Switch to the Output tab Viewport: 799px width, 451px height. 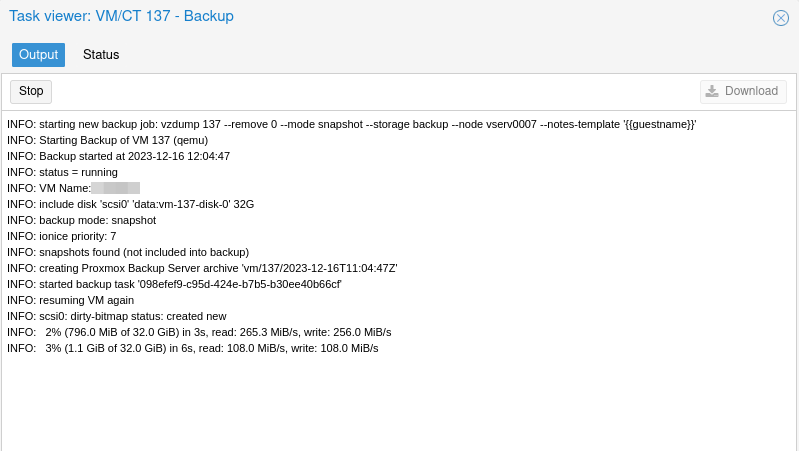tap(38, 55)
